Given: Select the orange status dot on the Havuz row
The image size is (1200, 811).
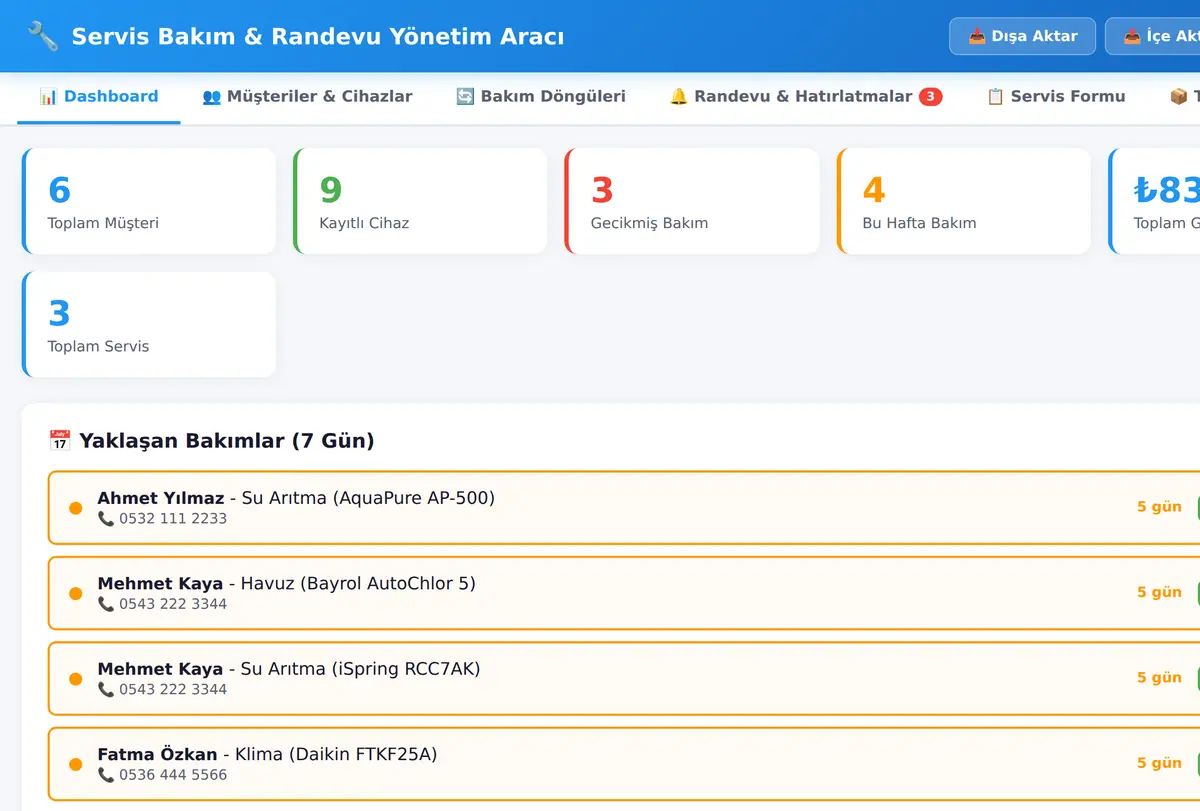Looking at the screenshot, I should [x=75, y=594].
